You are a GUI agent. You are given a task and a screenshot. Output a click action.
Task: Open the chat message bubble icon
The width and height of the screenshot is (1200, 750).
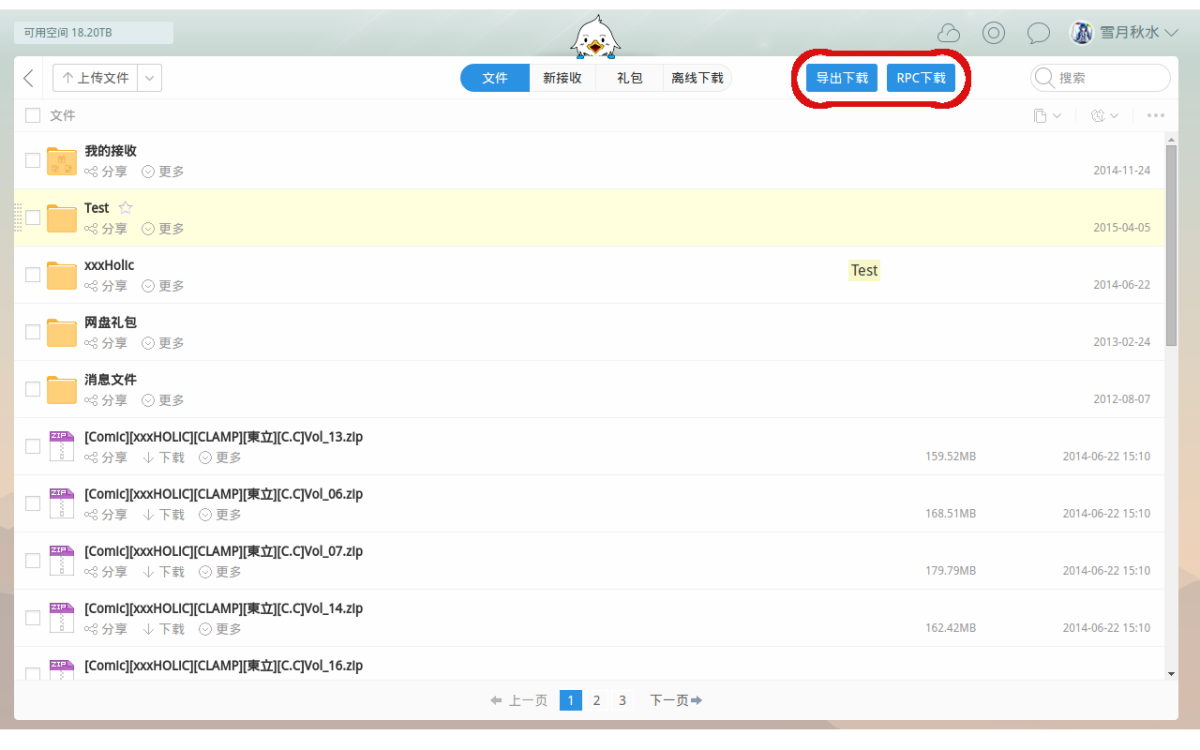(x=1038, y=32)
